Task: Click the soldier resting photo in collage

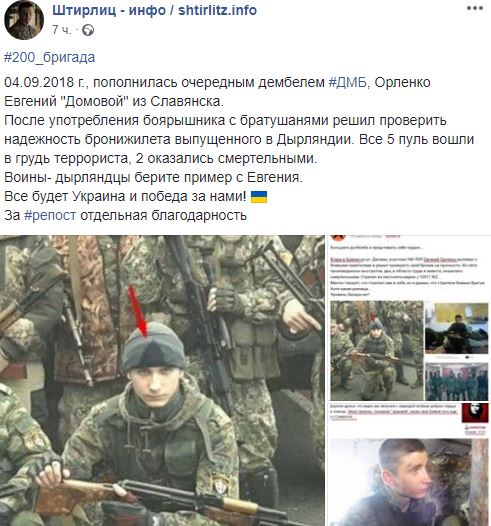Action: pyautogui.click(x=456, y=328)
